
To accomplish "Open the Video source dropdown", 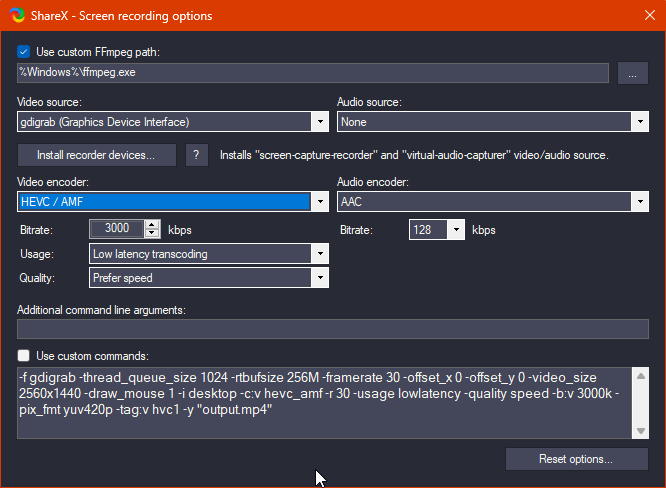I will pos(173,122).
